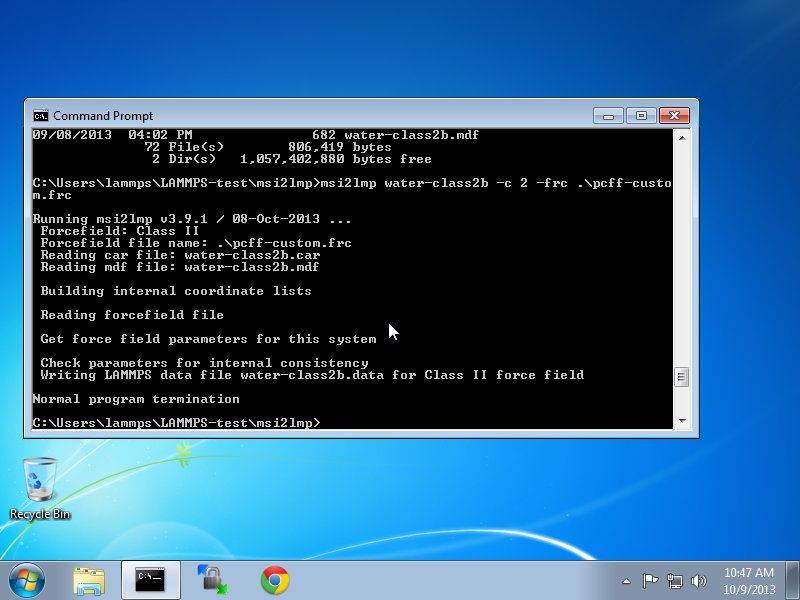Open Google Chrome from the taskbar
Image resolution: width=800 pixels, height=600 pixels.
[x=275, y=580]
